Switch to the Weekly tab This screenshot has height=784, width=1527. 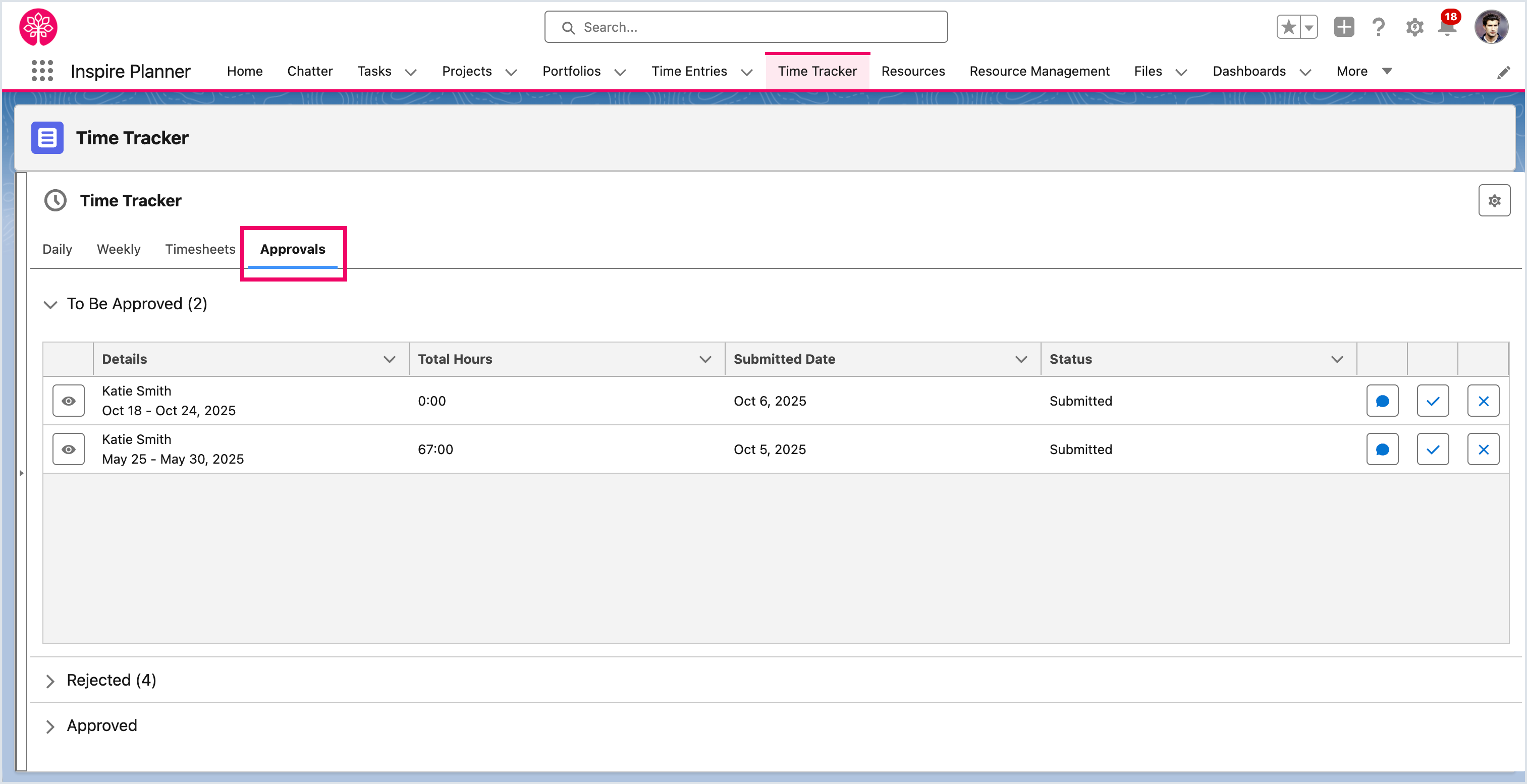pos(119,250)
